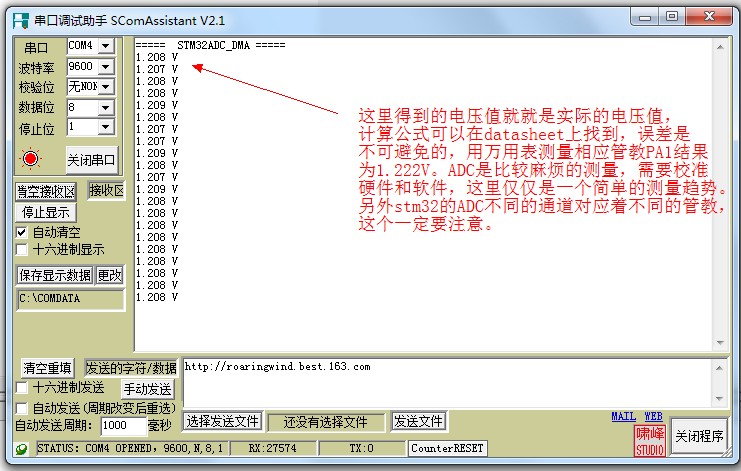Click the CounterRESET button
The image size is (741, 471).
pyautogui.click(x=447, y=448)
